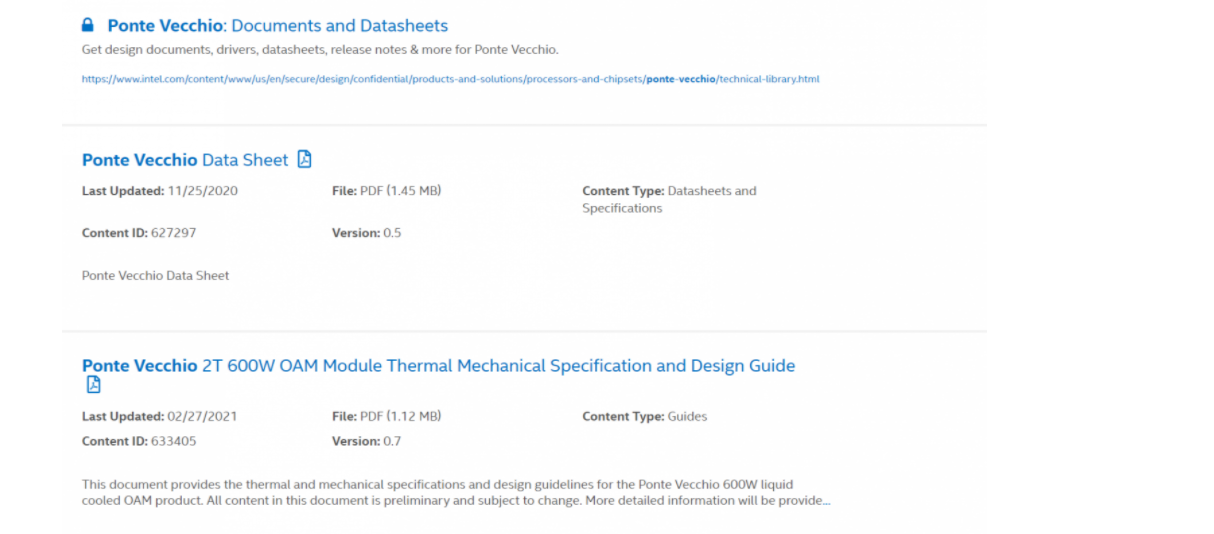The image size is (1214, 534).
Task: Select the File: PDF (1.45 MB) label
Action: 386,191
